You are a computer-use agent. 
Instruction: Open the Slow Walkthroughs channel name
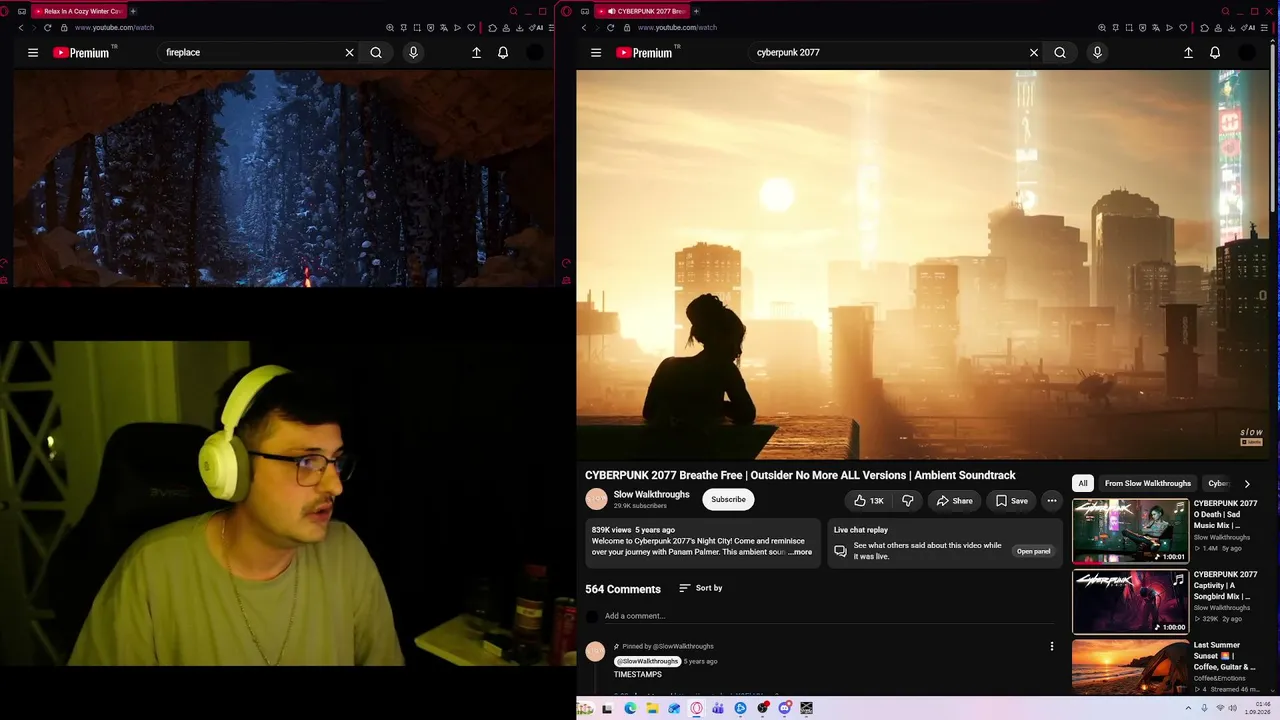[651, 494]
